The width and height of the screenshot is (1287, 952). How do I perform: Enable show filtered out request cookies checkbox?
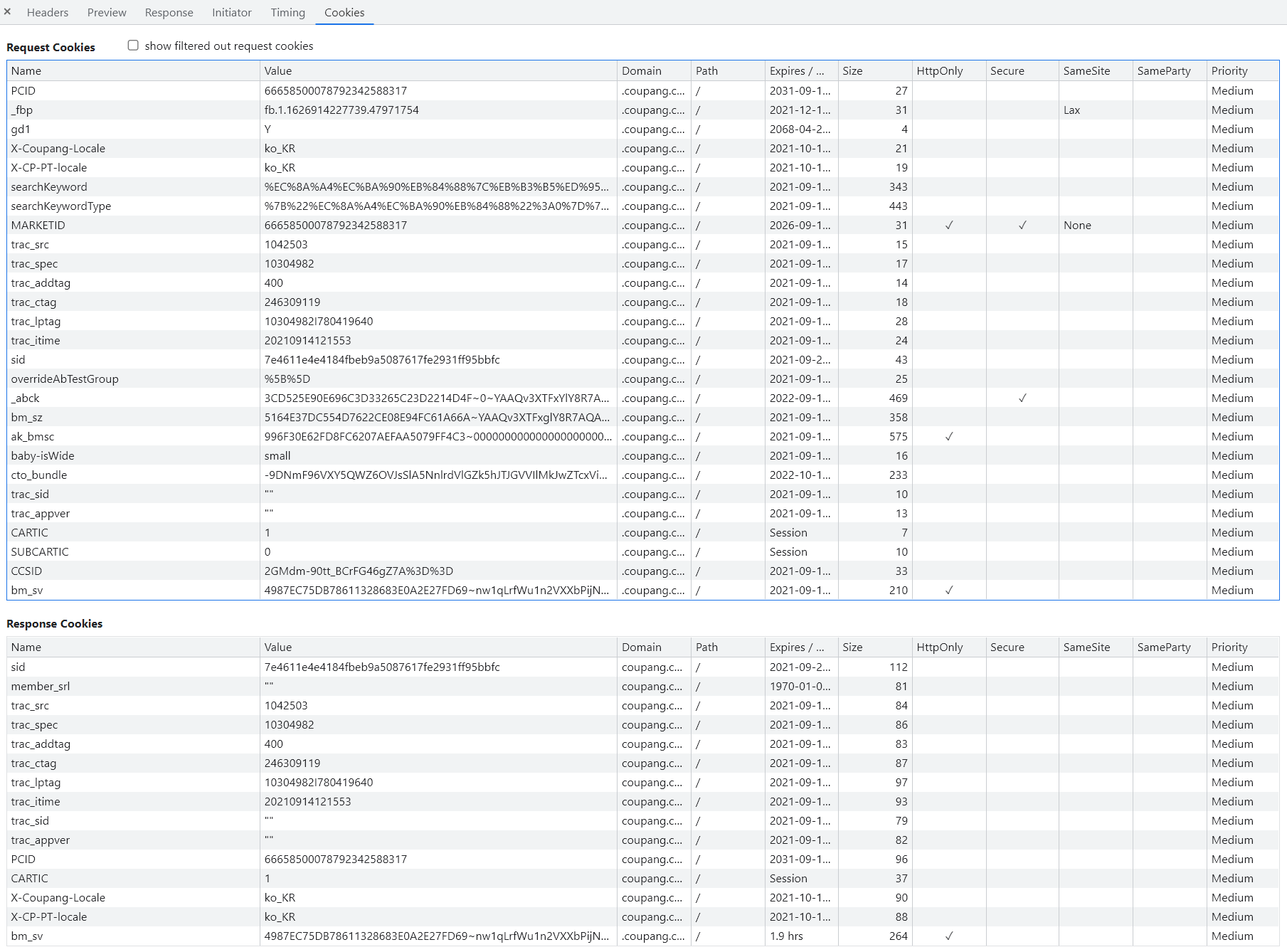pyautogui.click(x=133, y=46)
